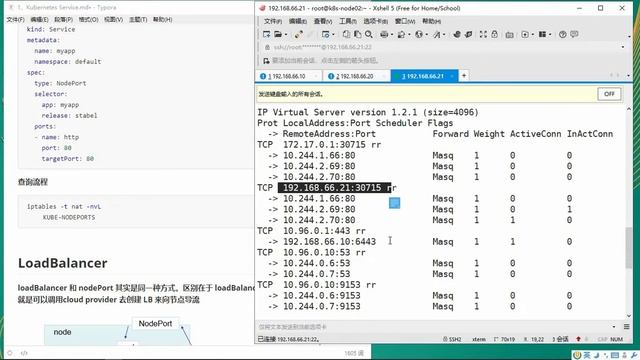The image size is (640, 360).
Task: Open Xshell 查看(V) menu
Action: coord(323,21)
